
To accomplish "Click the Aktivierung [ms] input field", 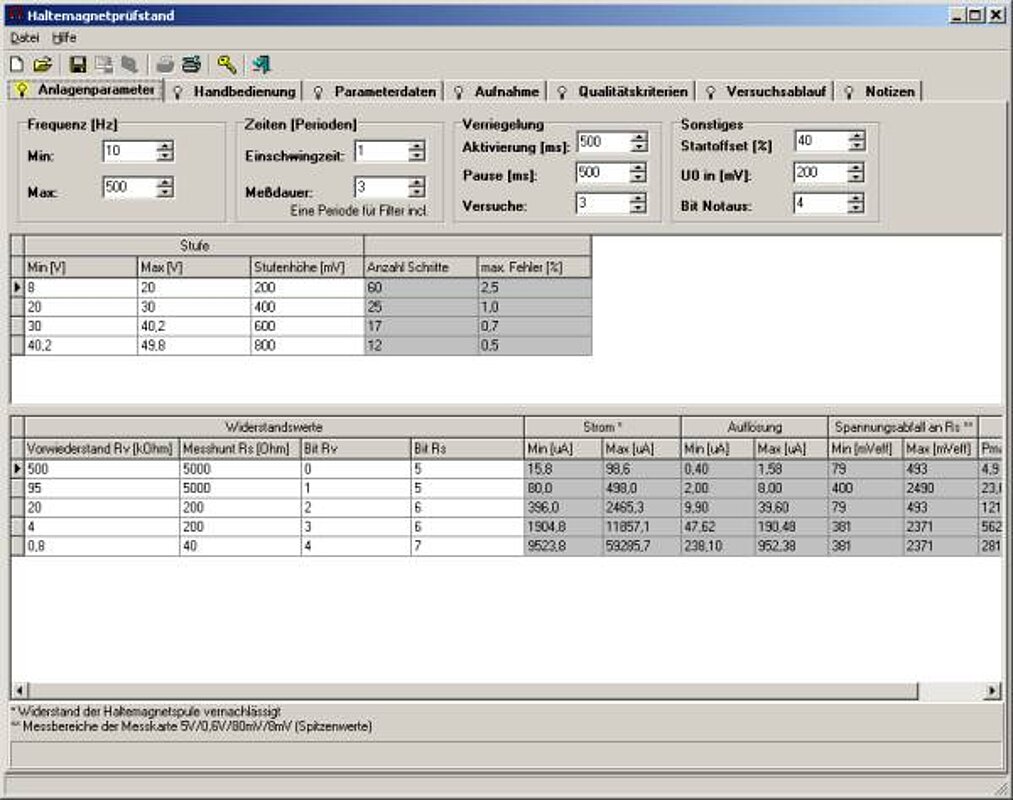I will (603, 142).
